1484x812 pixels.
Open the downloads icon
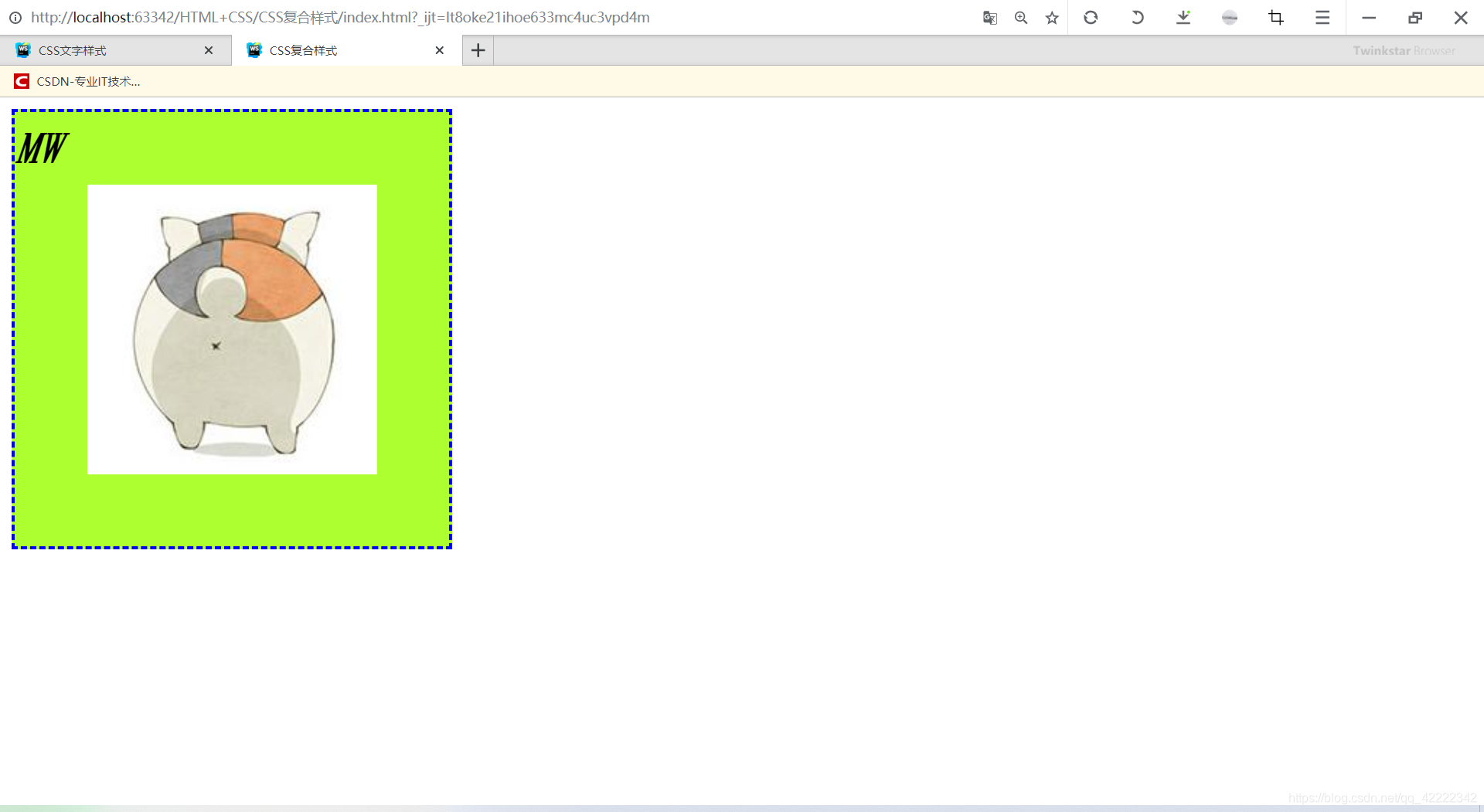1183,17
